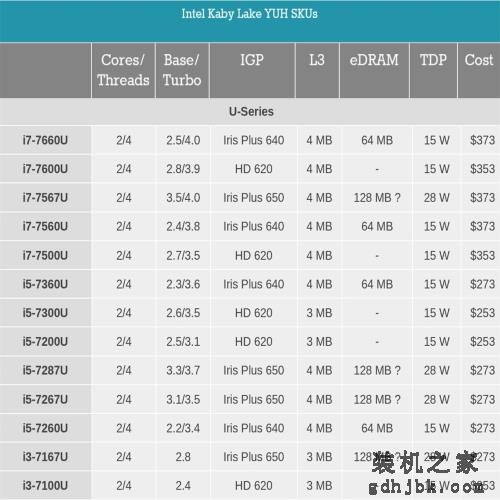Click the 64 MB eDRAM of i5-7260U
500x500 pixels.
(x=377, y=428)
